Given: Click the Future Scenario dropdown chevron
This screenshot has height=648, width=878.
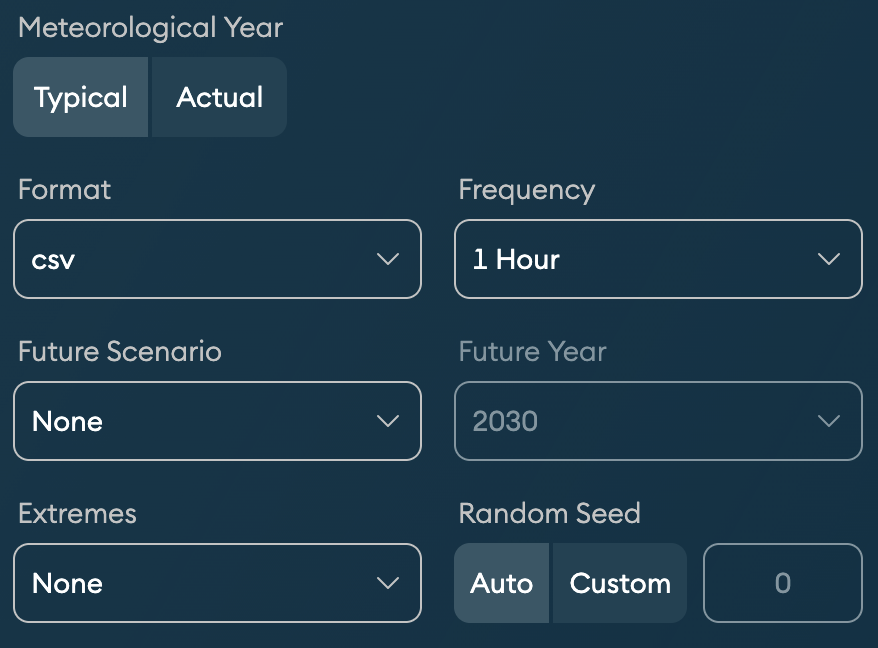Looking at the screenshot, I should tap(387, 422).
